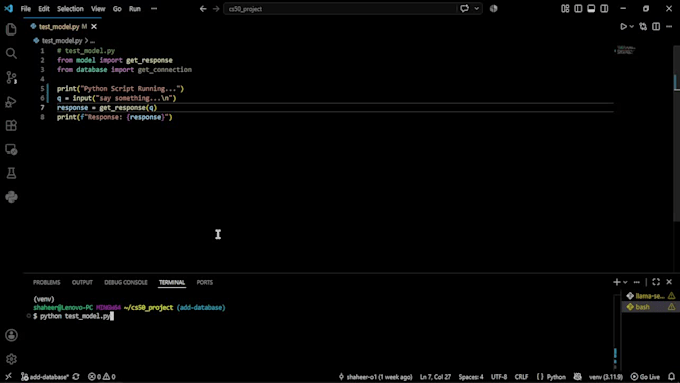Switch to the DEBUG CONSOLE tab
Viewport: 680px width, 383px height.
tap(126, 282)
